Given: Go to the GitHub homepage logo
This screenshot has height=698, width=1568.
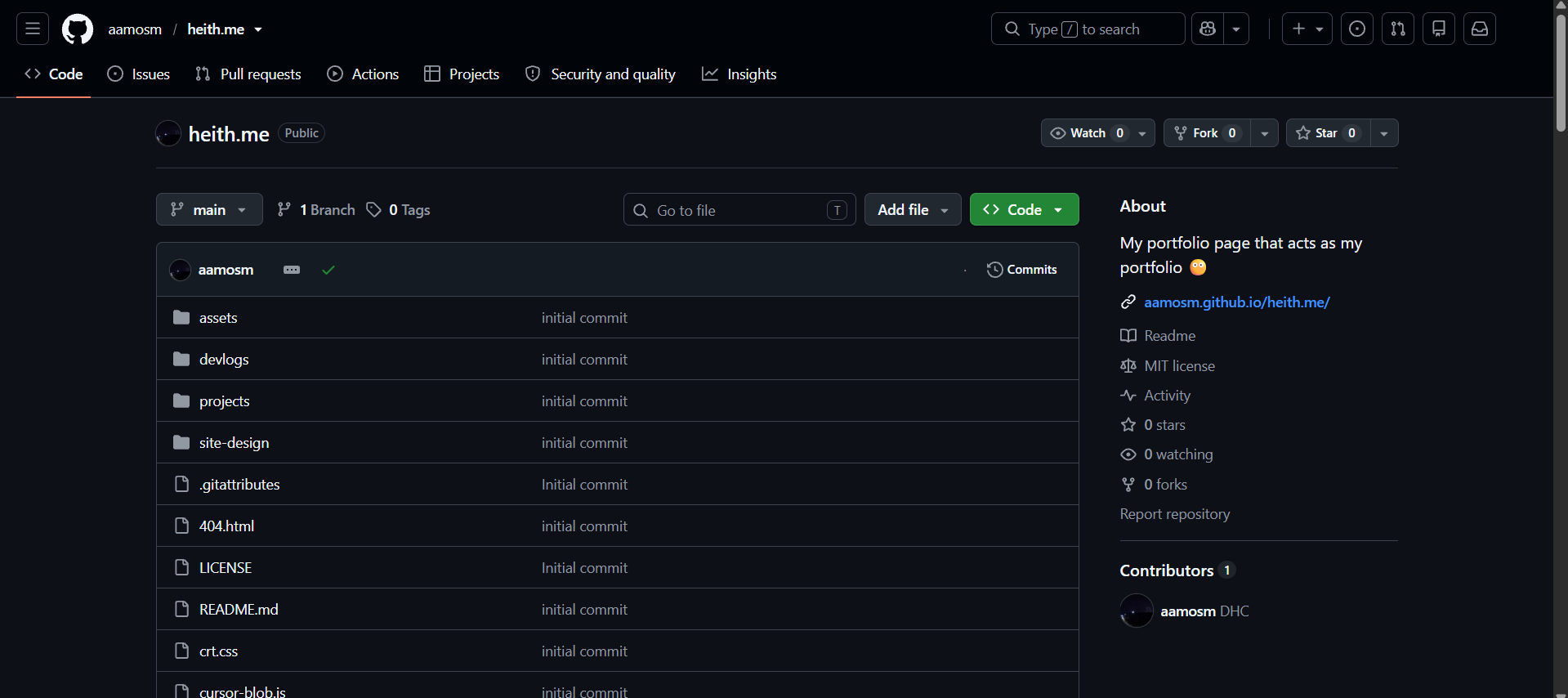Looking at the screenshot, I should point(78,29).
